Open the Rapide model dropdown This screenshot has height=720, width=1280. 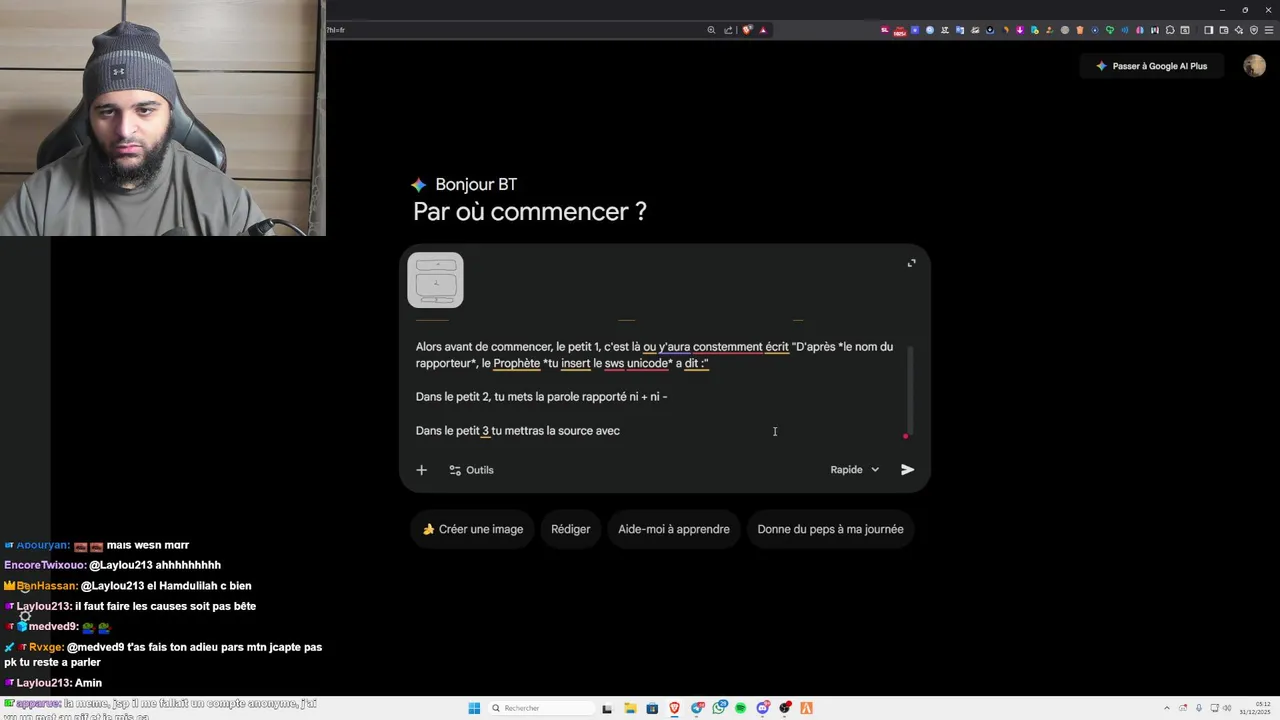(x=855, y=470)
